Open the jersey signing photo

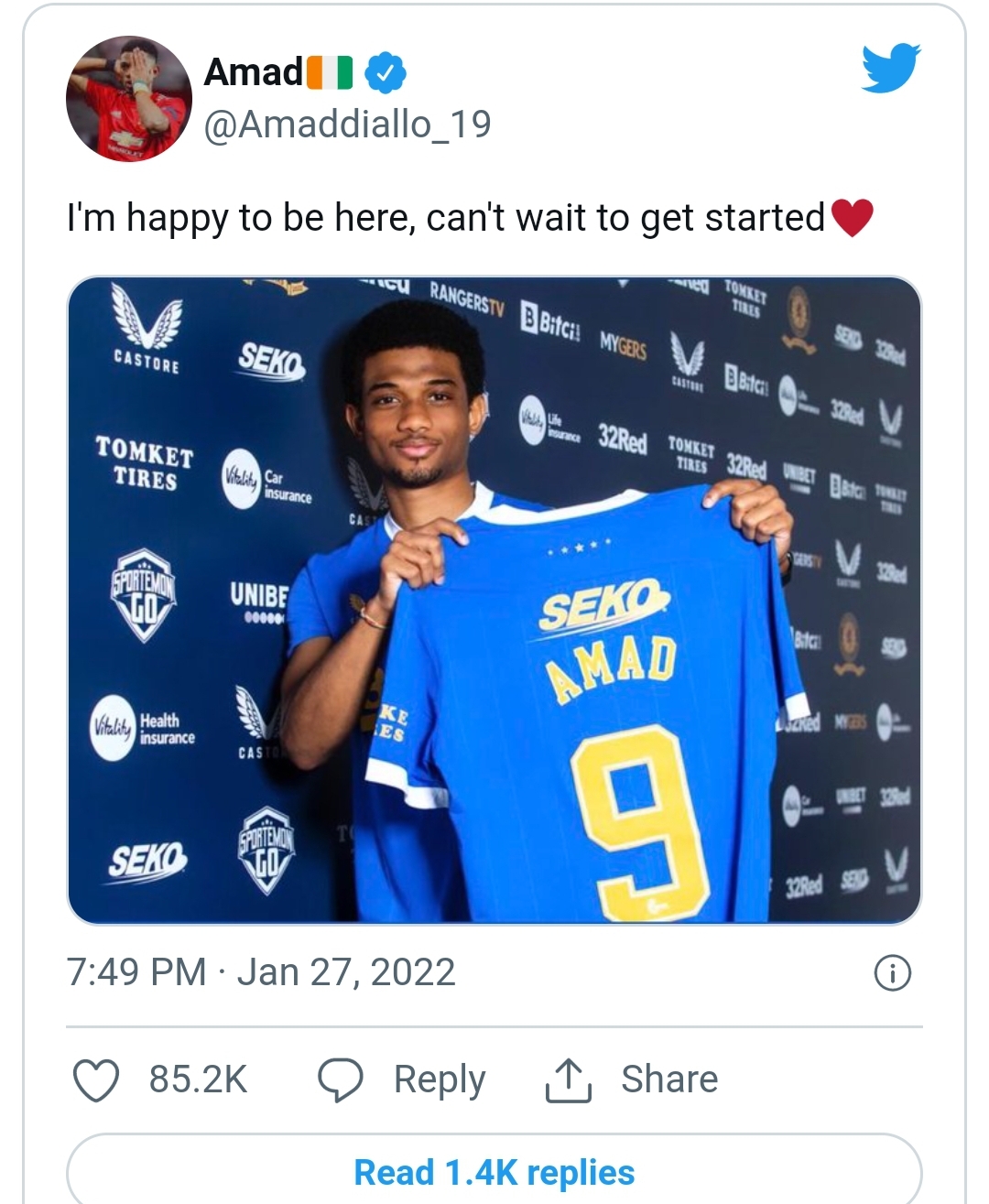494,600
